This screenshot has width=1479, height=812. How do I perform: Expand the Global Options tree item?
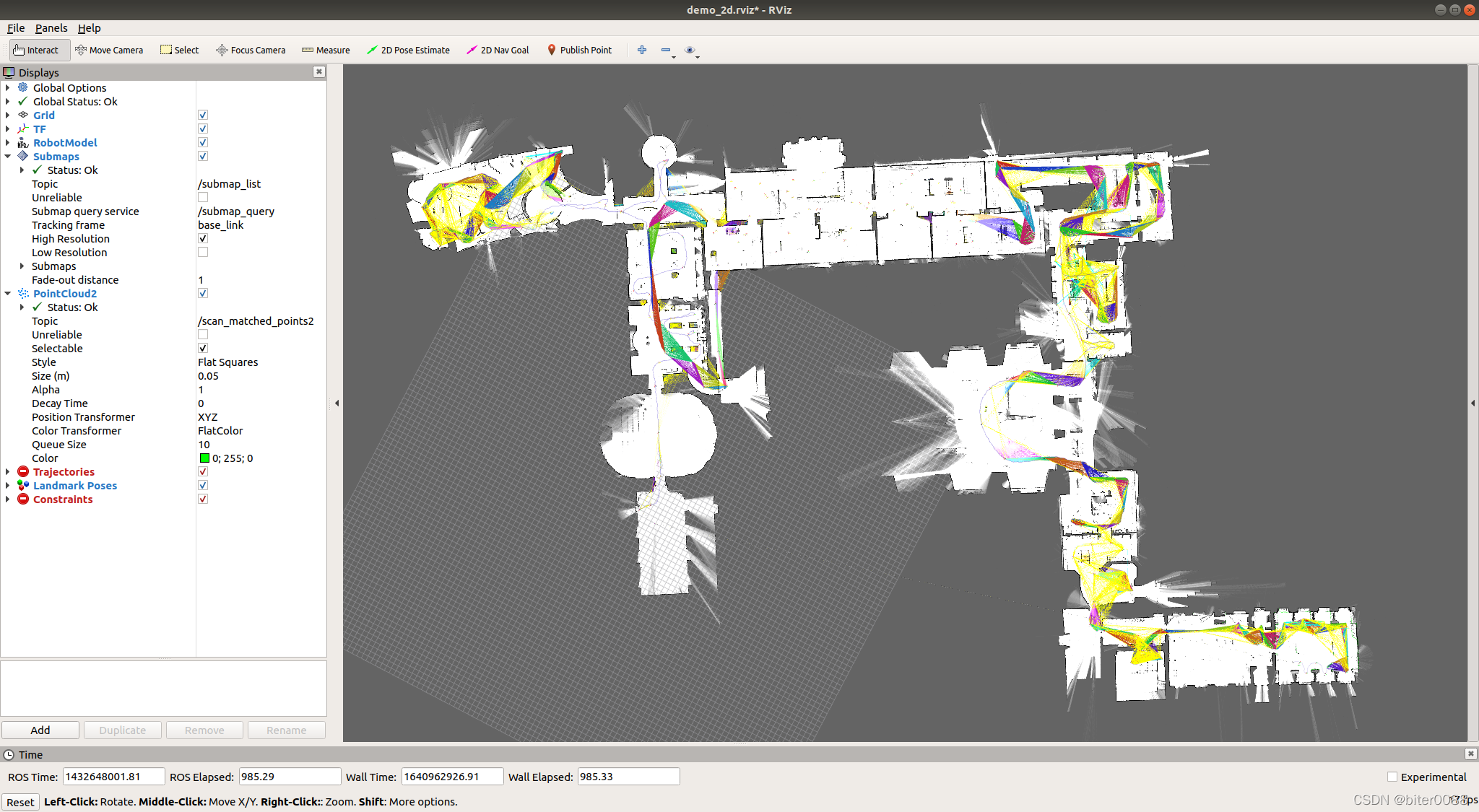pos(8,88)
